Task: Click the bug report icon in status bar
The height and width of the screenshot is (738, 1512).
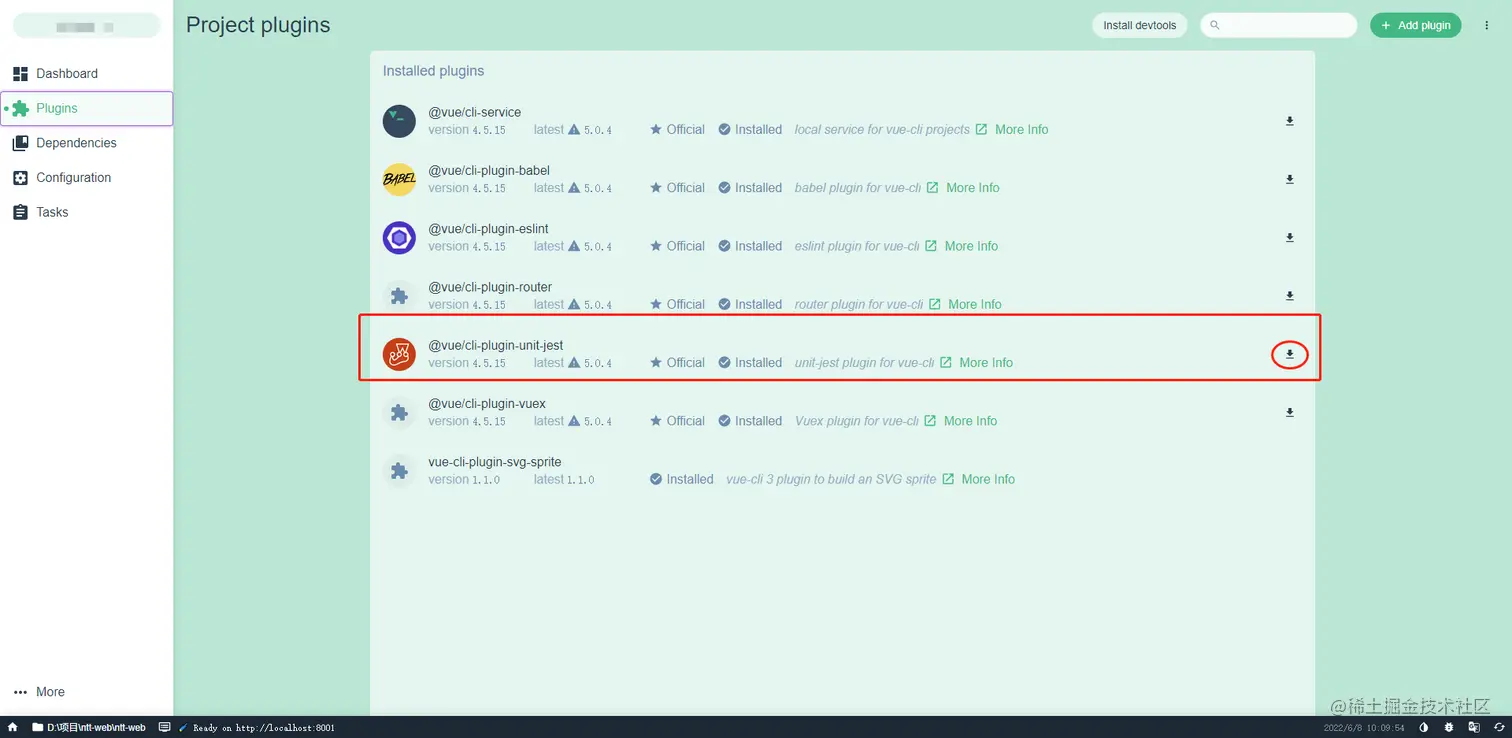Action: click(1449, 727)
